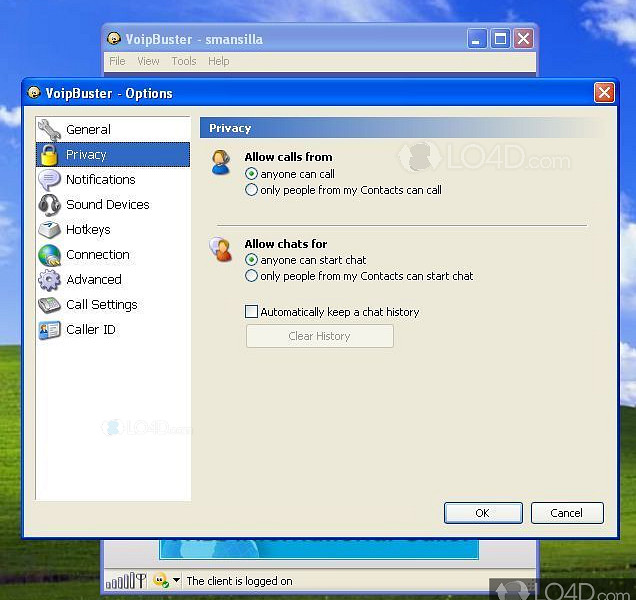Click the Privacy padlock icon
Viewport: 636px width, 600px height.
pyautogui.click(x=49, y=155)
